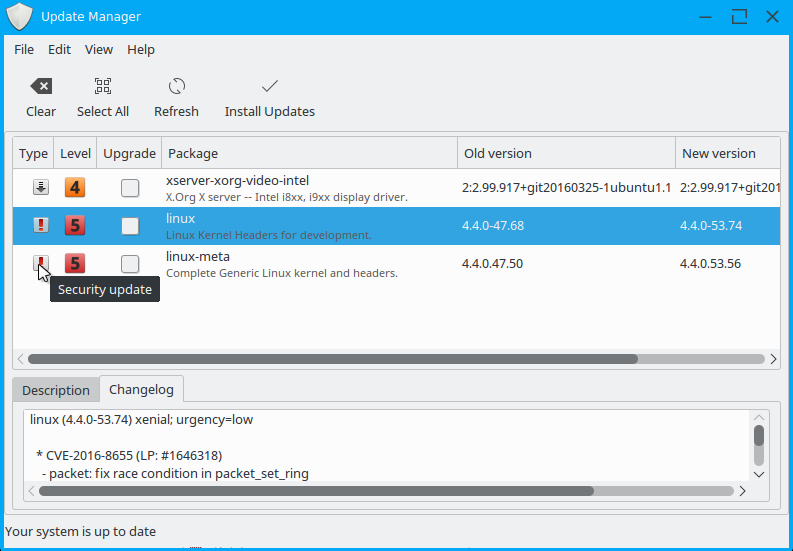793x551 pixels.
Task: Click the Refresh toolbar icon
Action: 176,87
